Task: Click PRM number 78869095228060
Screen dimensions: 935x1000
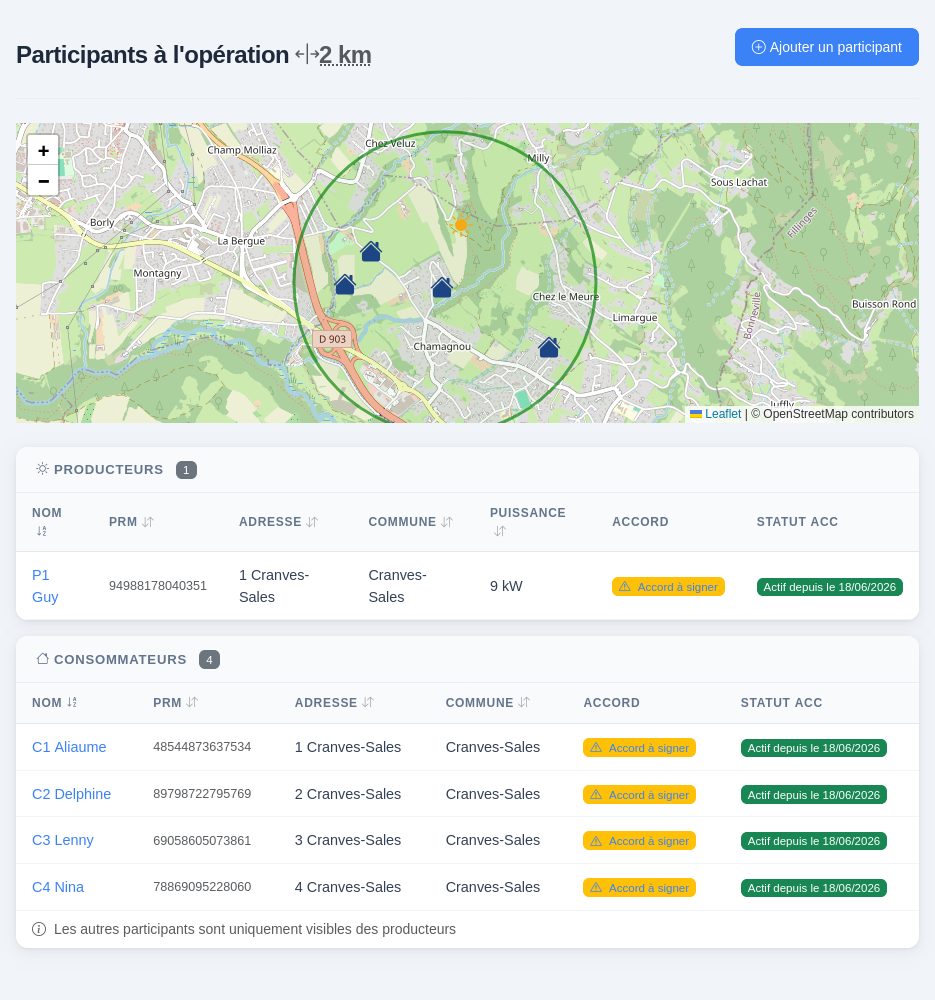Action: pos(202,887)
